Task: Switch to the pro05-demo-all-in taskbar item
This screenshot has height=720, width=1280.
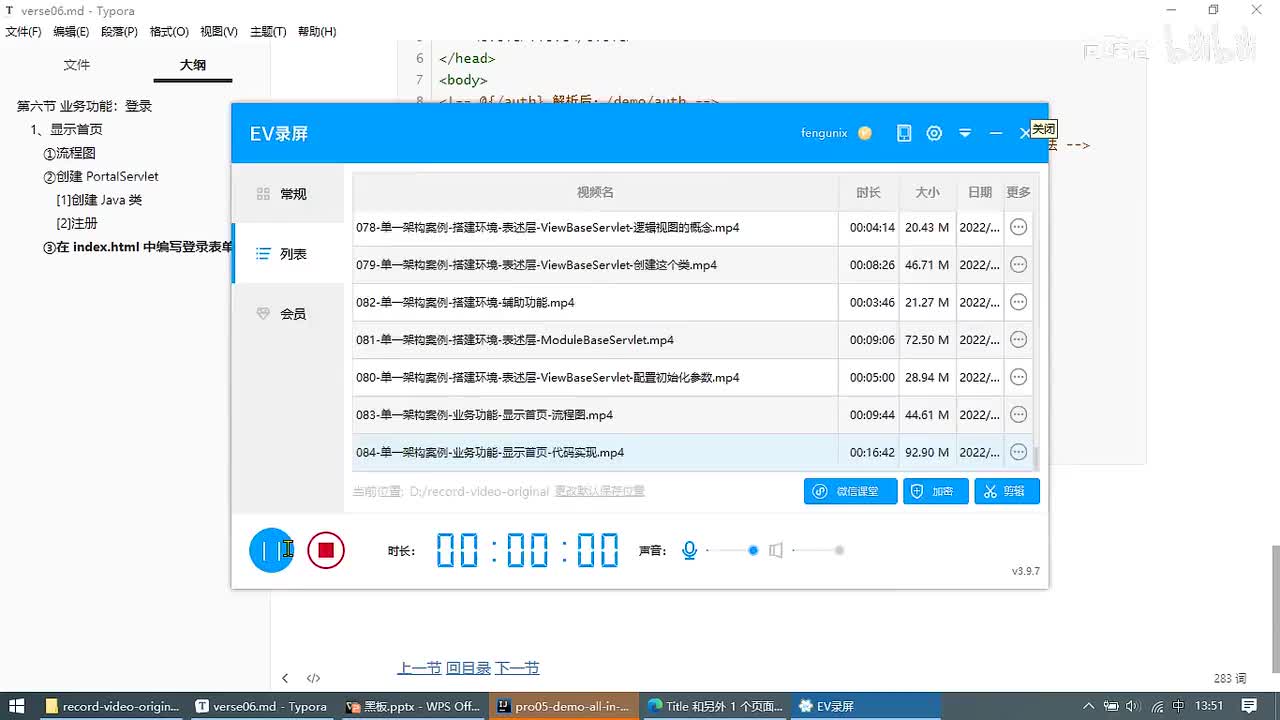Action: 563,706
